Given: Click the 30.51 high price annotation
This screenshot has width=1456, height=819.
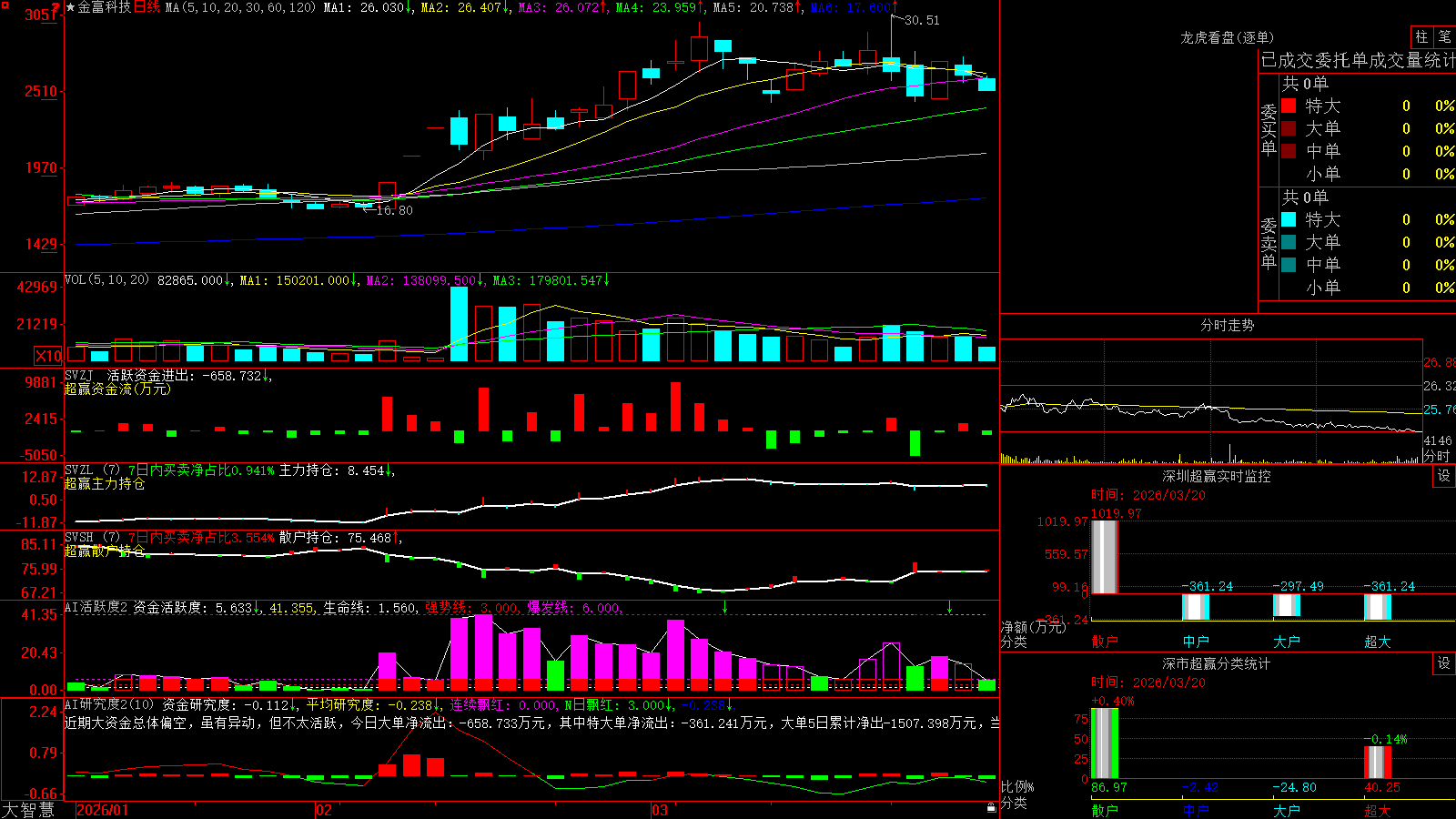Looking at the screenshot, I should click(x=922, y=20).
